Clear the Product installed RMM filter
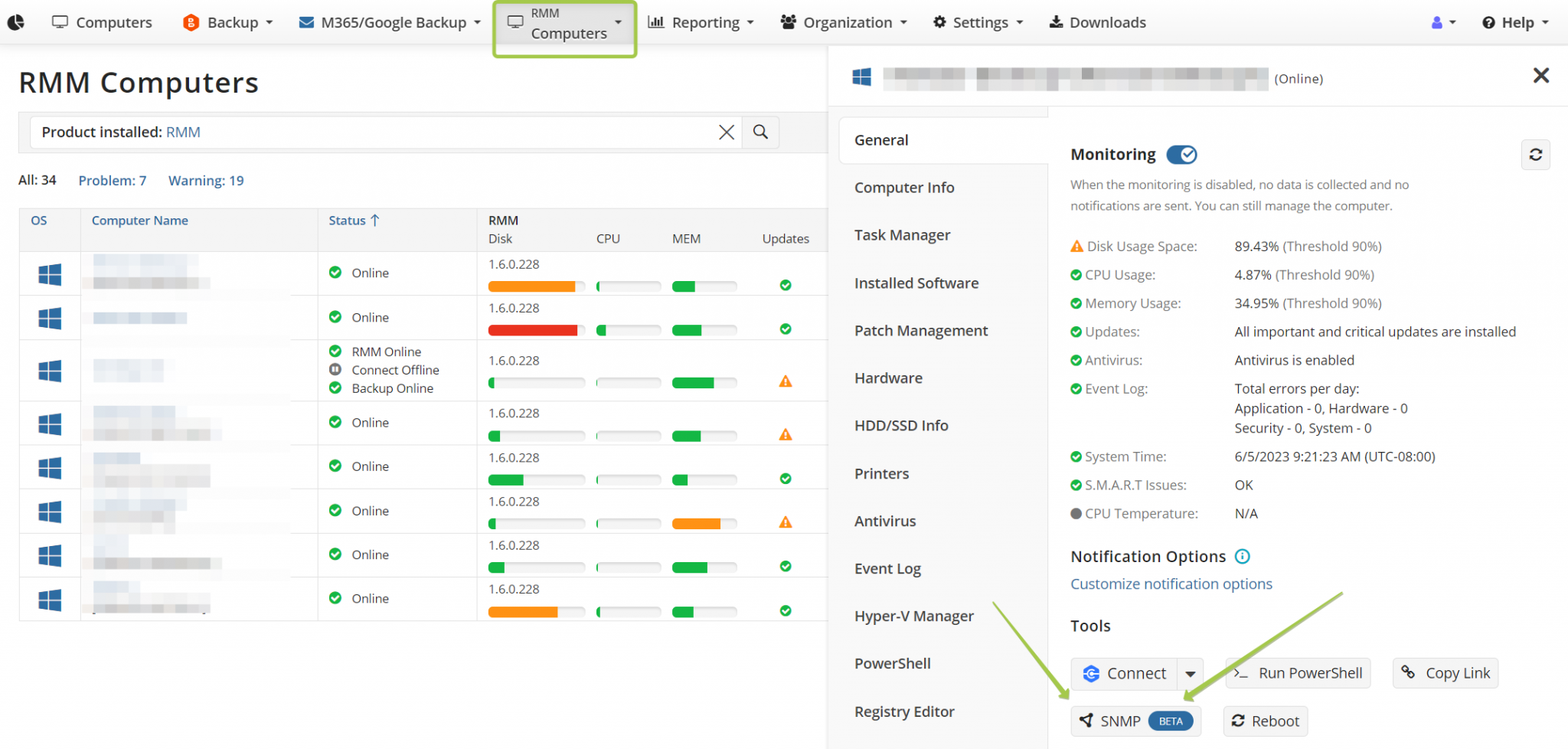Screen dimensions: 1568x749 726,132
